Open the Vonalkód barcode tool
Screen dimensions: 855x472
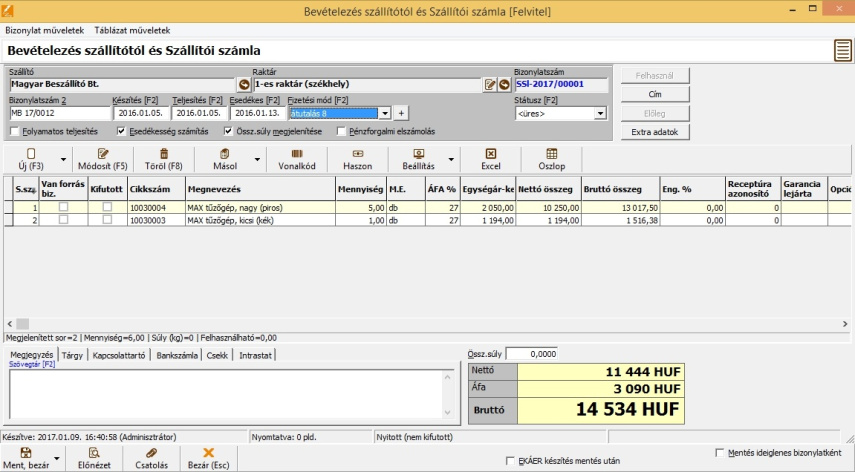click(296, 153)
